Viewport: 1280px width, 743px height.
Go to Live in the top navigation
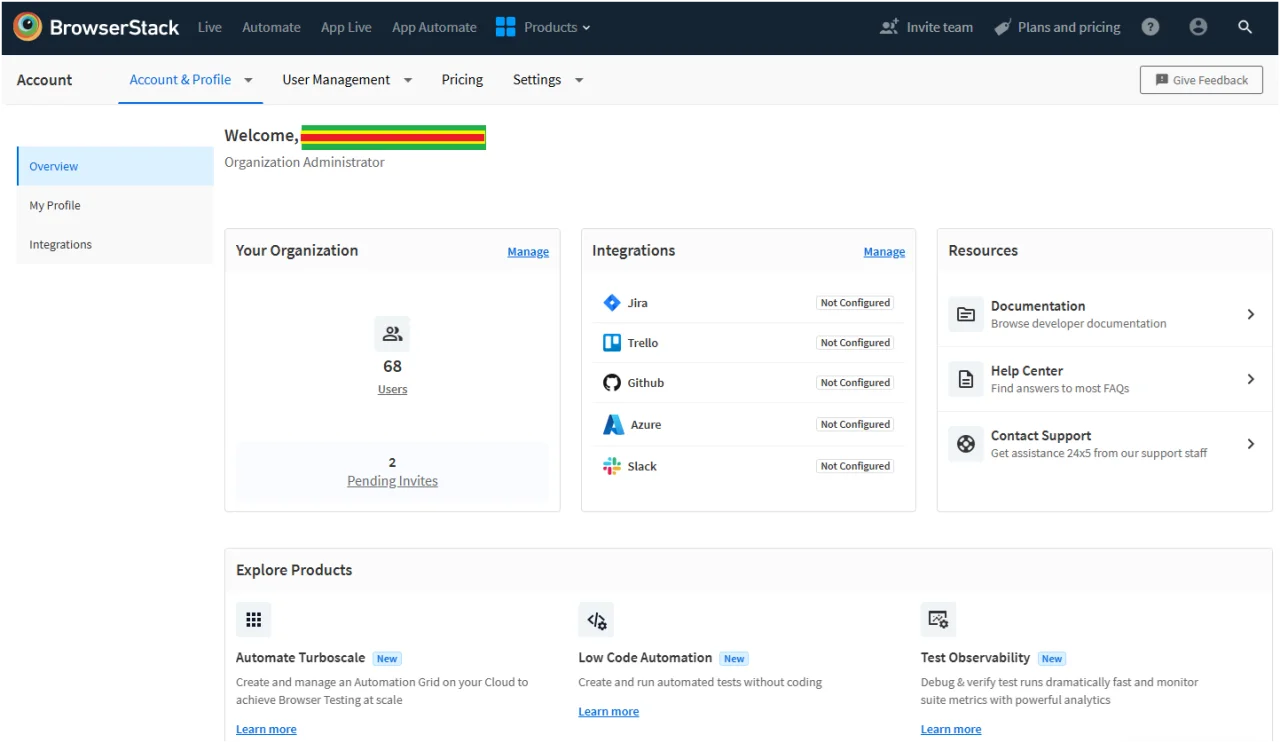210,27
